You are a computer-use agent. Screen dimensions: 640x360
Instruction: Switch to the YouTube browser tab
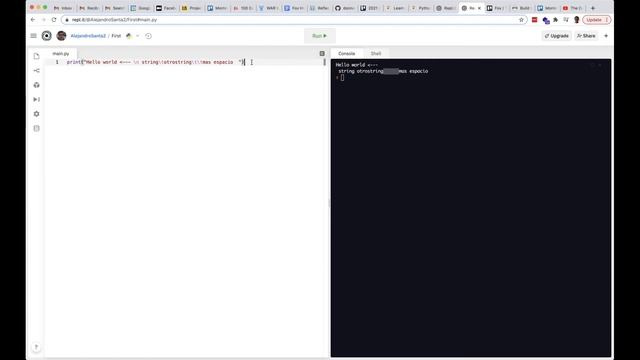click(x=572, y=8)
